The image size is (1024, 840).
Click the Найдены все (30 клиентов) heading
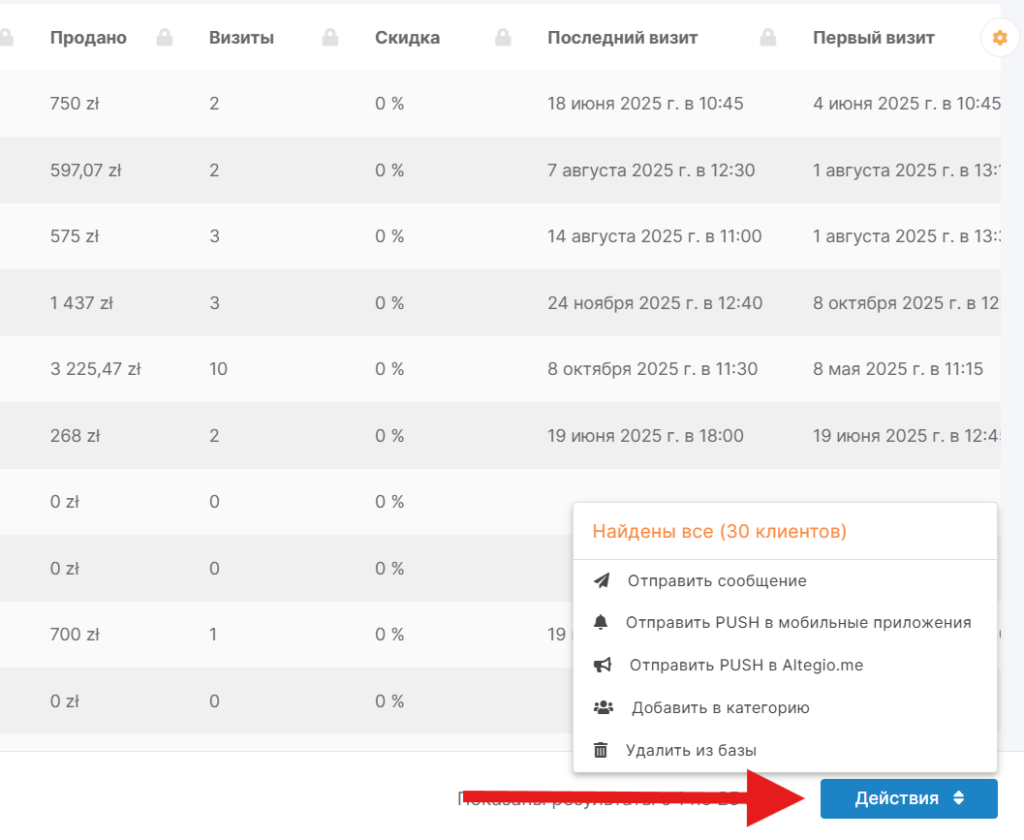[719, 531]
